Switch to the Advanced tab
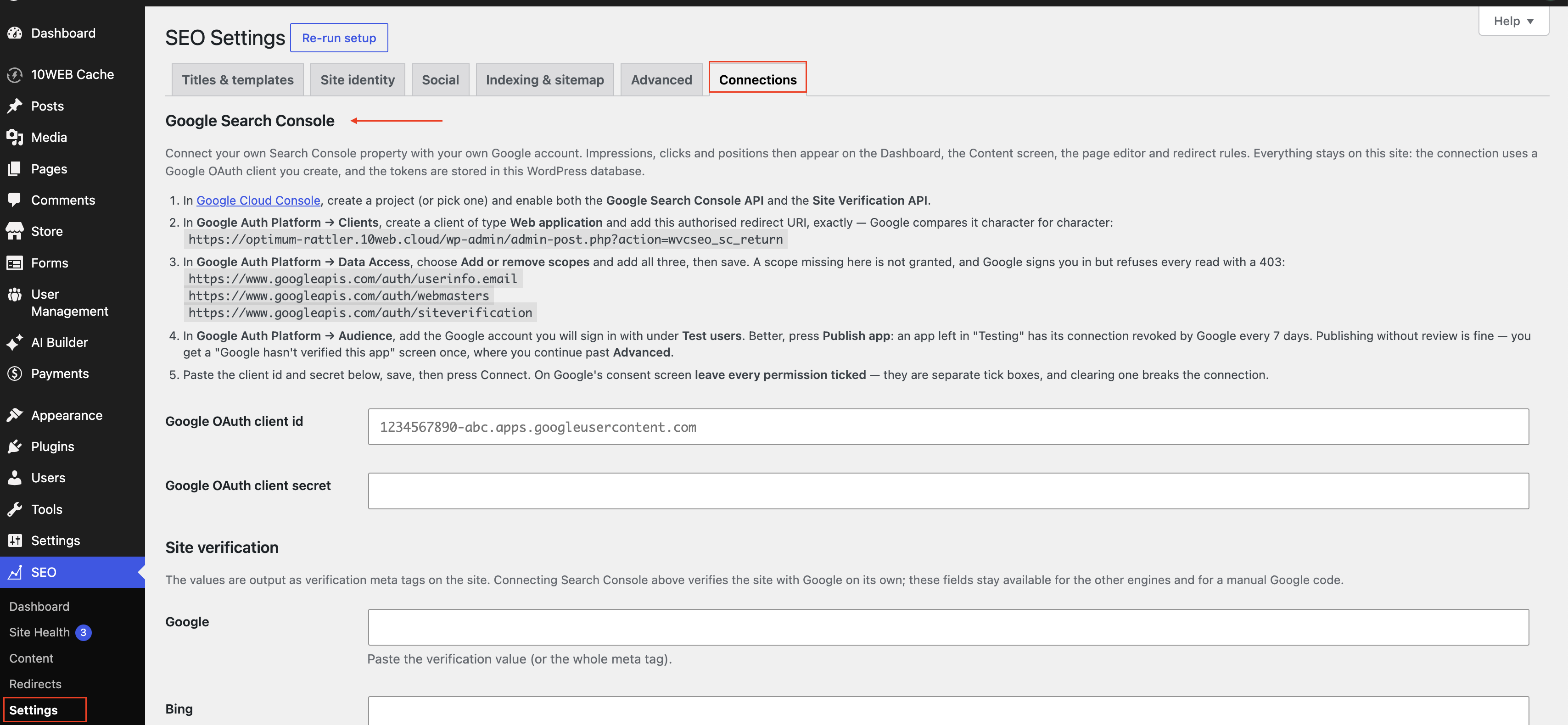 [x=661, y=80]
